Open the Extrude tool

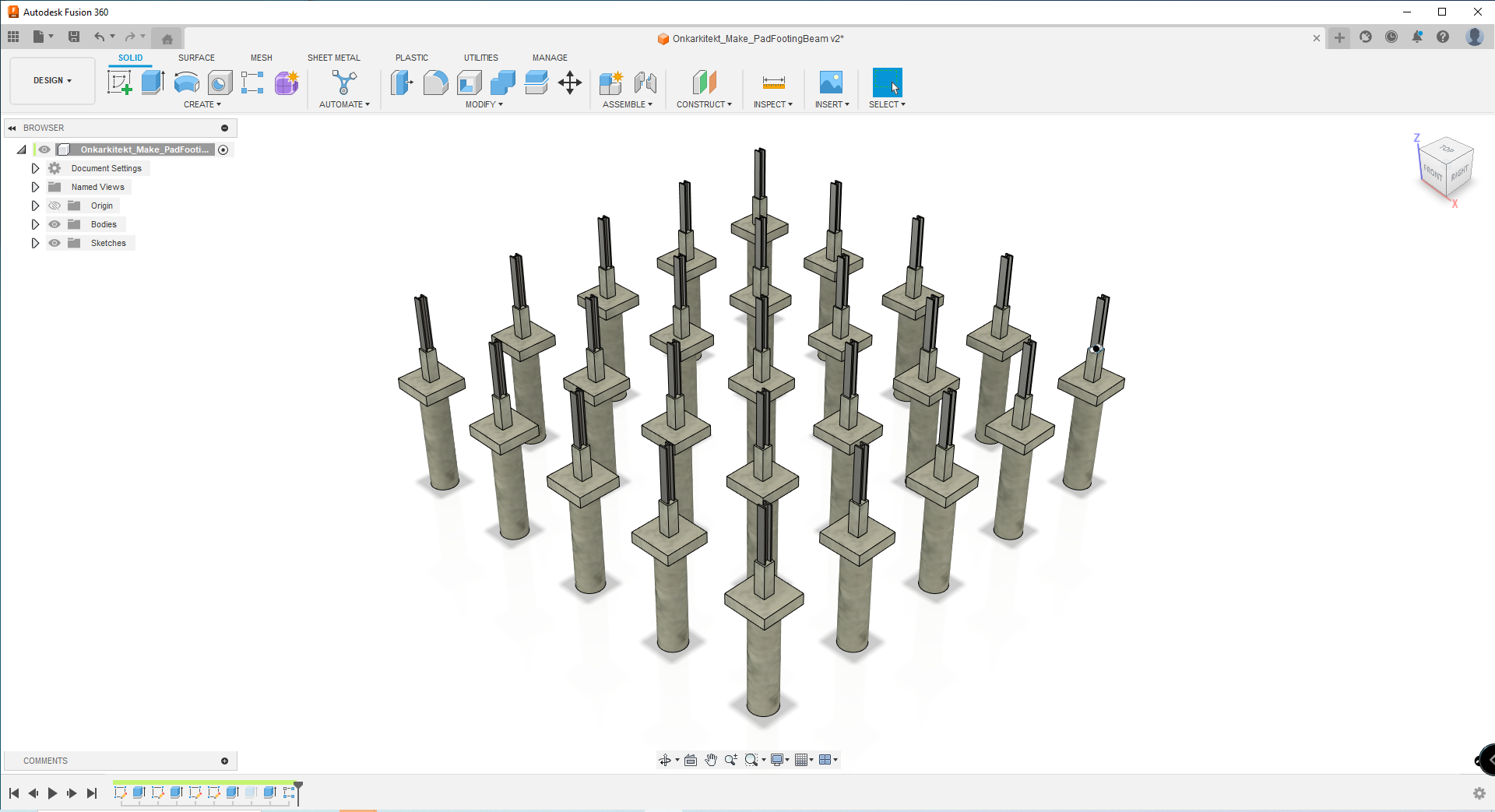pyautogui.click(x=151, y=82)
